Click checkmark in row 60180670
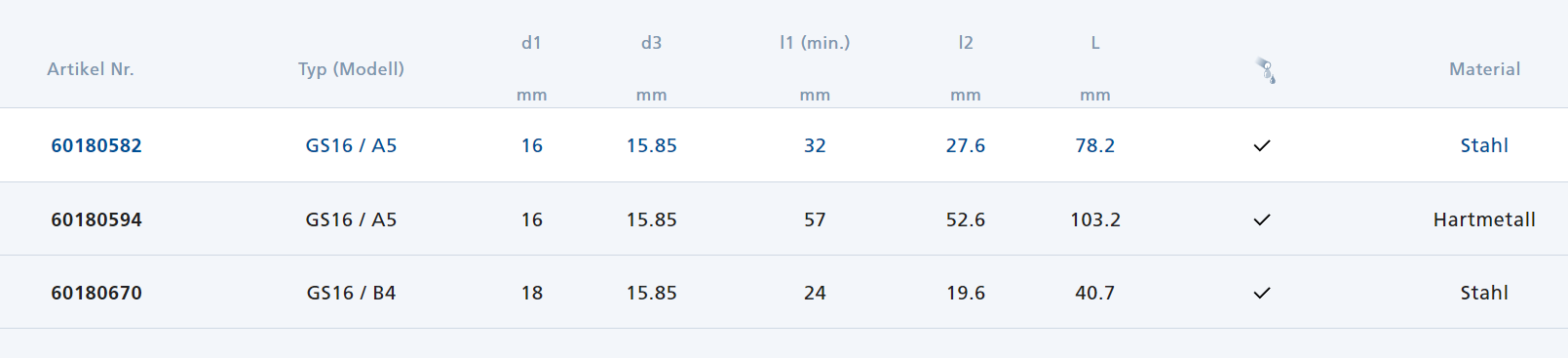Image resolution: width=1568 pixels, height=358 pixels. pos(1262,293)
